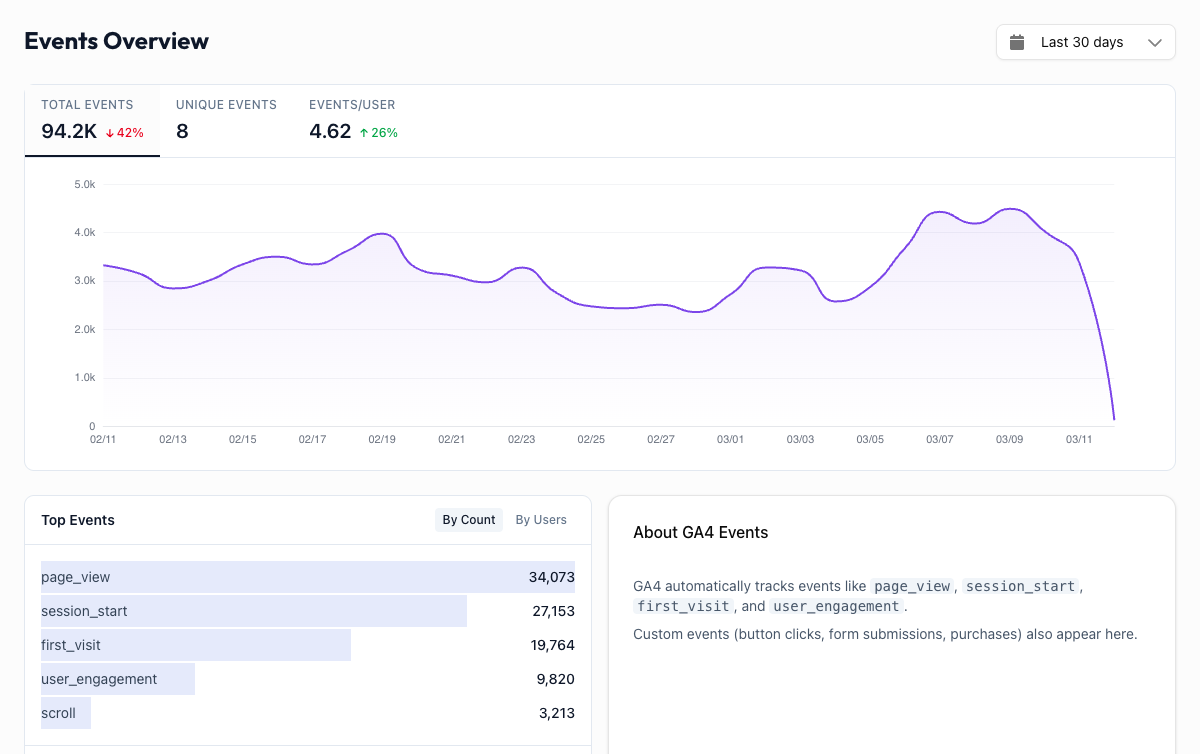This screenshot has width=1200, height=754.
Task: Click the red down arrow 42% indicator
Action: click(x=125, y=133)
